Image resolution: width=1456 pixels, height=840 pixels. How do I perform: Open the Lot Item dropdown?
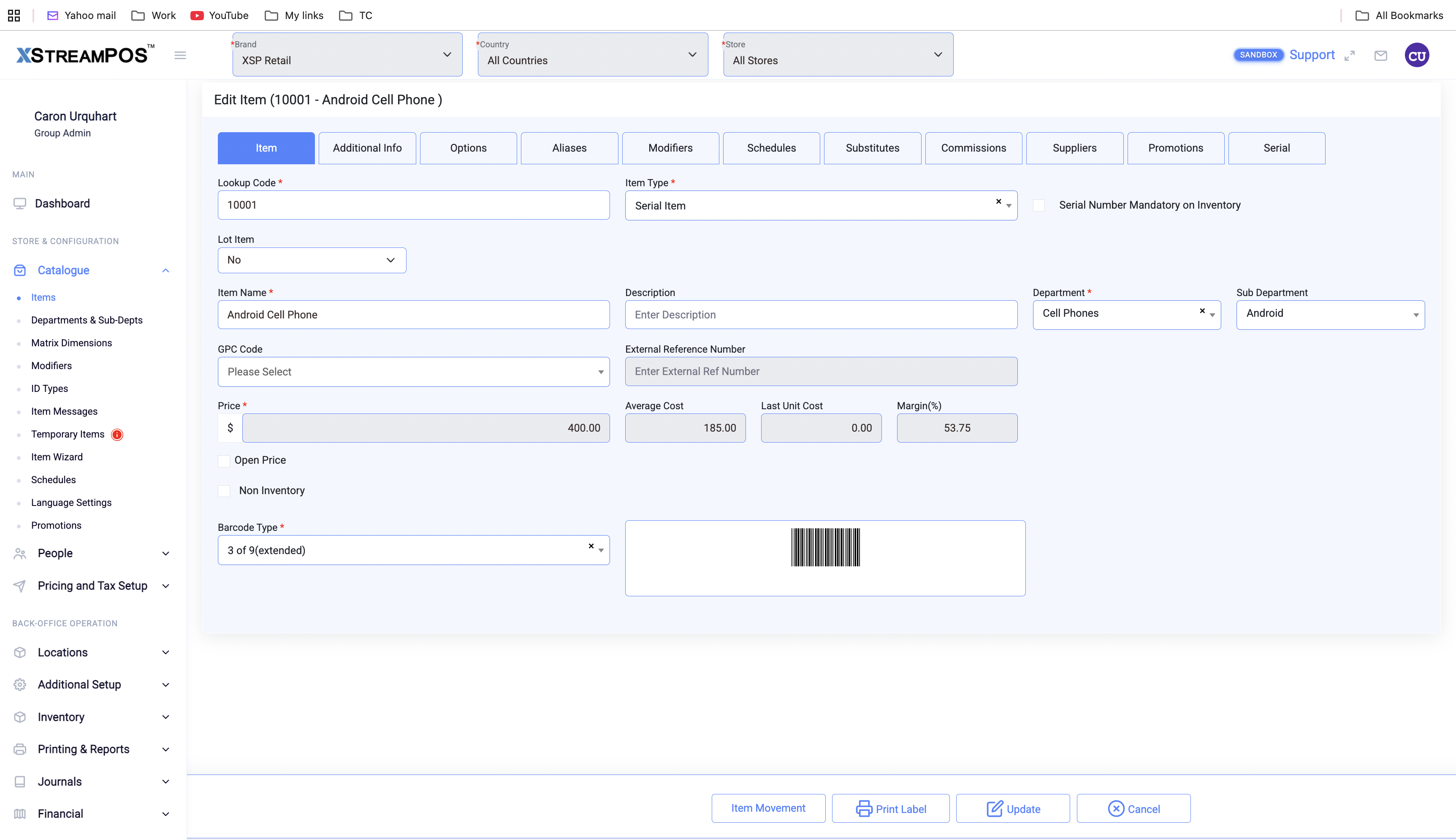coord(312,260)
